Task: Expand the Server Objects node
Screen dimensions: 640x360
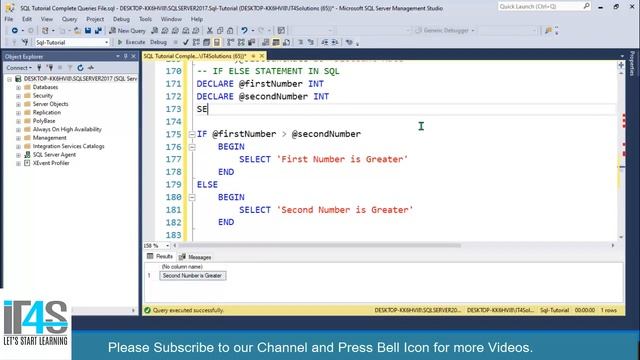Action: point(18,104)
